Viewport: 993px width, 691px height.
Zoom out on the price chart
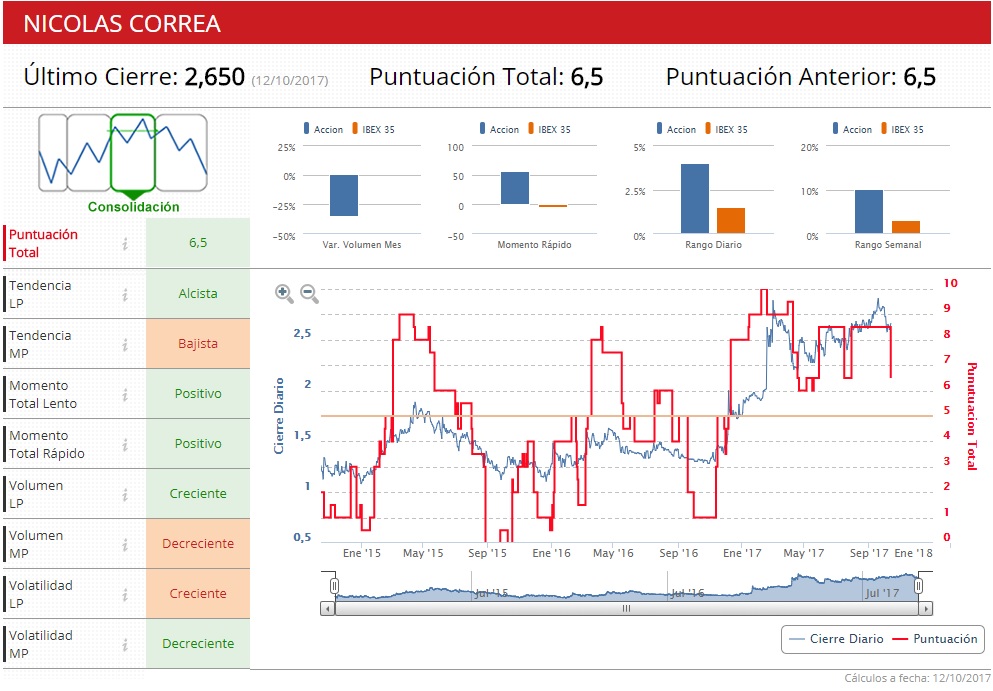(309, 293)
